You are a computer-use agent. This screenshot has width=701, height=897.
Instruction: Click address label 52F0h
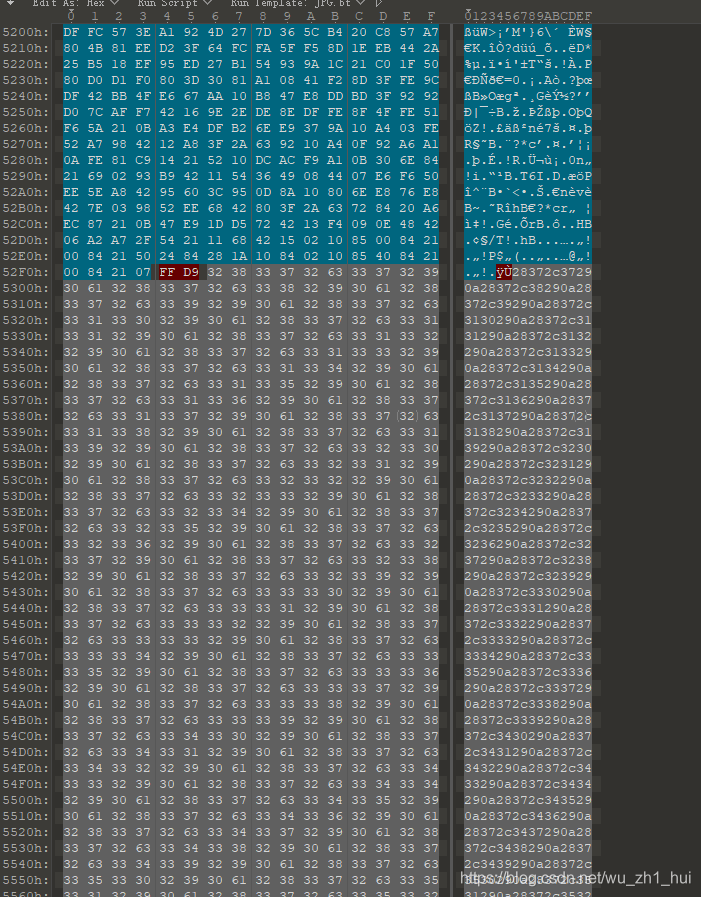(26, 272)
